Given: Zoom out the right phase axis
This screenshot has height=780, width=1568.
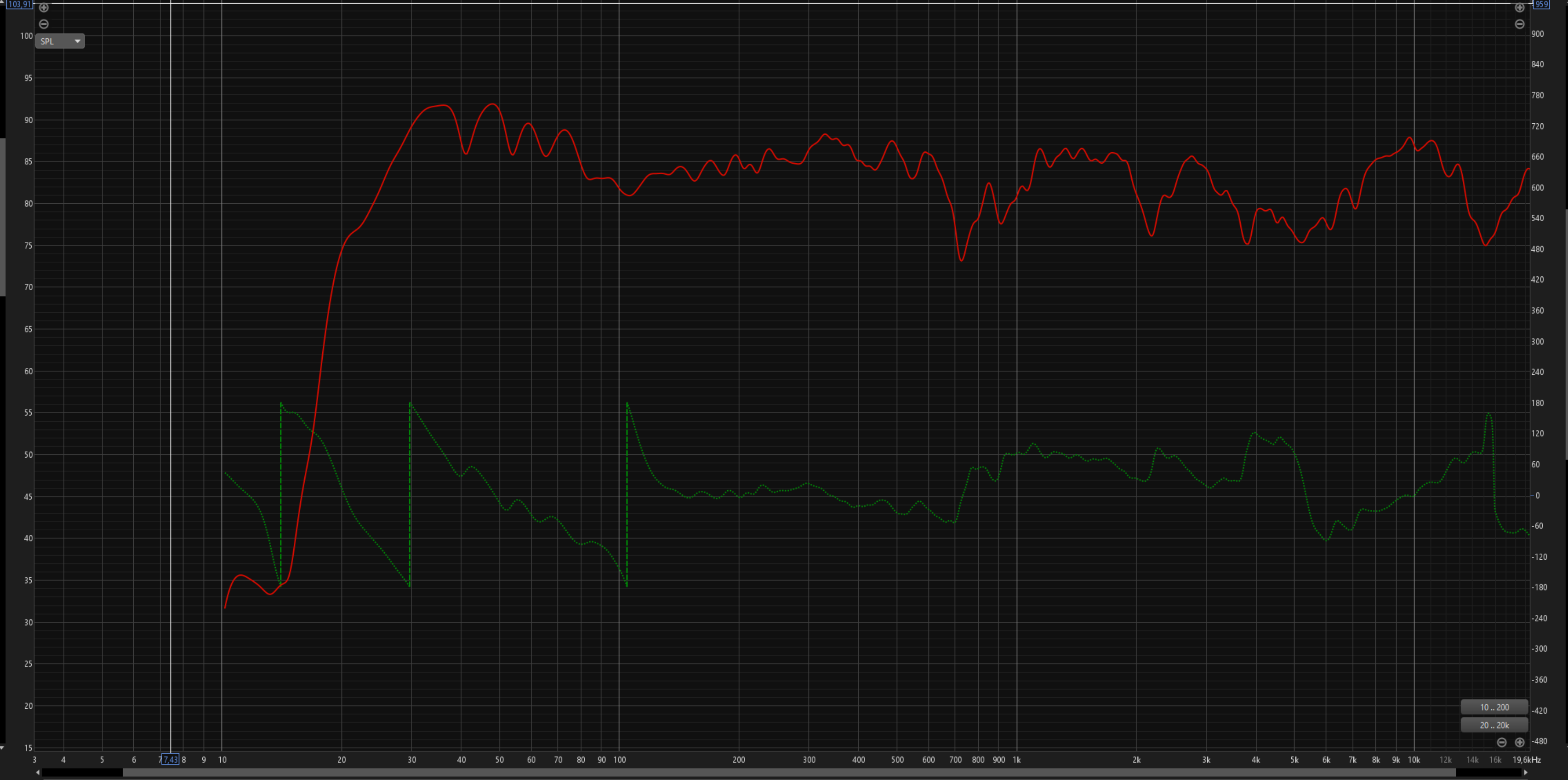Looking at the screenshot, I should click(x=1519, y=24).
